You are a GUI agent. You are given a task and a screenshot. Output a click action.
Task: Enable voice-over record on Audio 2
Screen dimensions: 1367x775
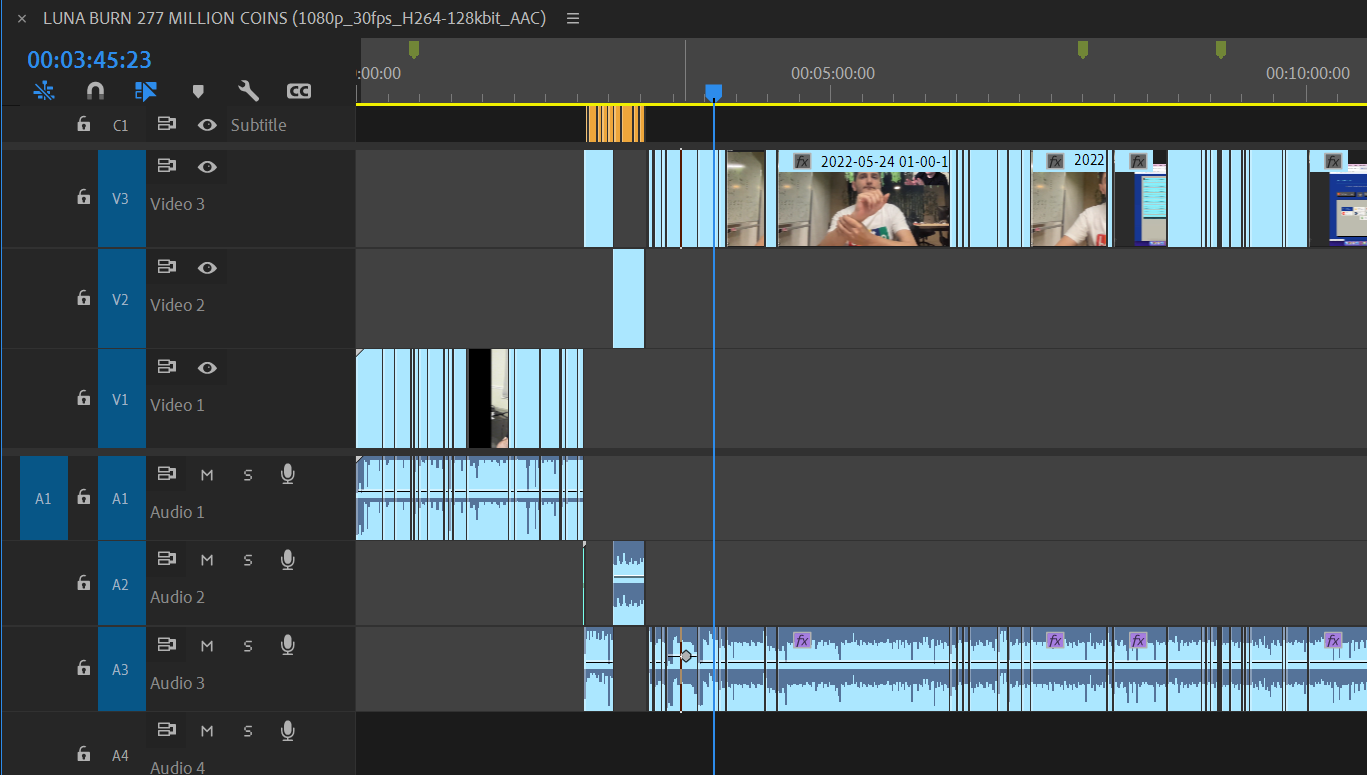pyautogui.click(x=288, y=559)
